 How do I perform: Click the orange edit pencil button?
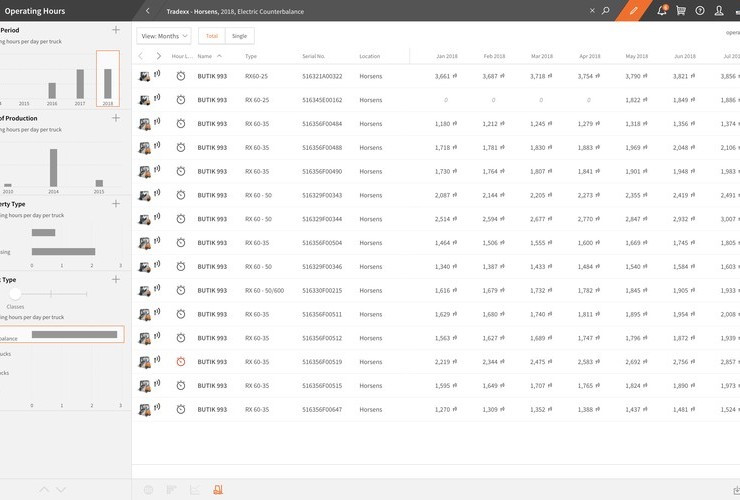click(633, 10)
